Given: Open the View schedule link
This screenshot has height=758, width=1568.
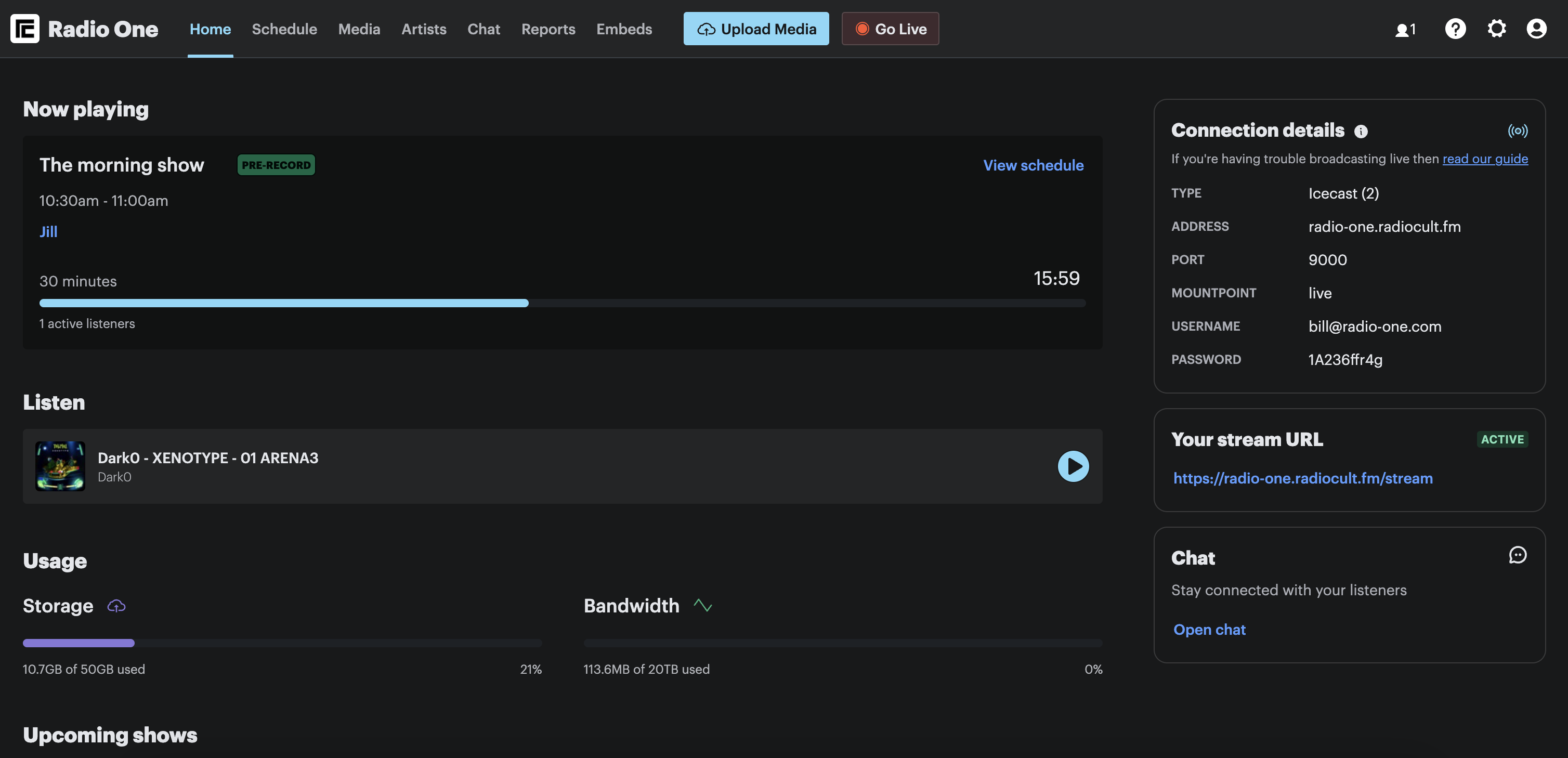Looking at the screenshot, I should [x=1033, y=165].
